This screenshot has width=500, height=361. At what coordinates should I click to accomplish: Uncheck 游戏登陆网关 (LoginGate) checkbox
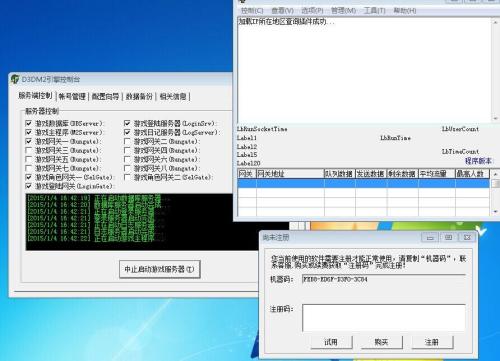(29, 186)
